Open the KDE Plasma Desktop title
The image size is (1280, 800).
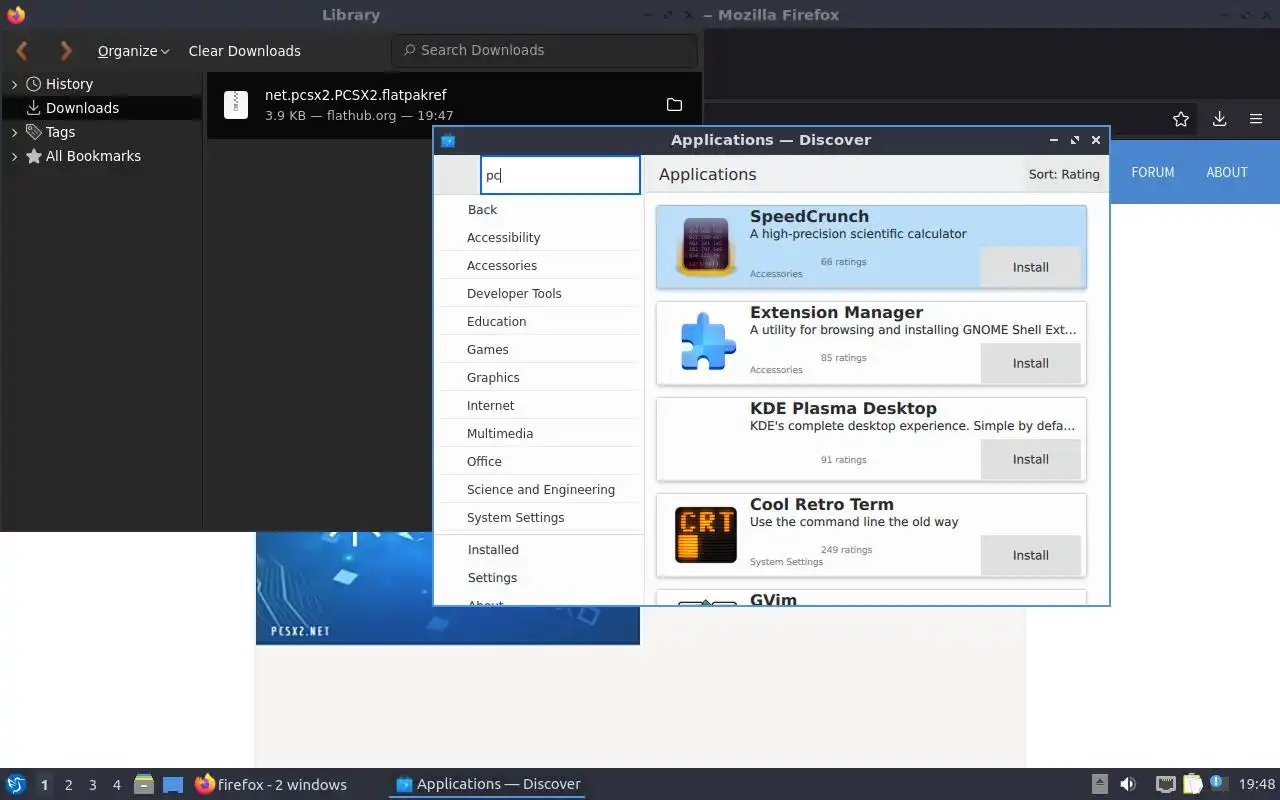pos(843,409)
